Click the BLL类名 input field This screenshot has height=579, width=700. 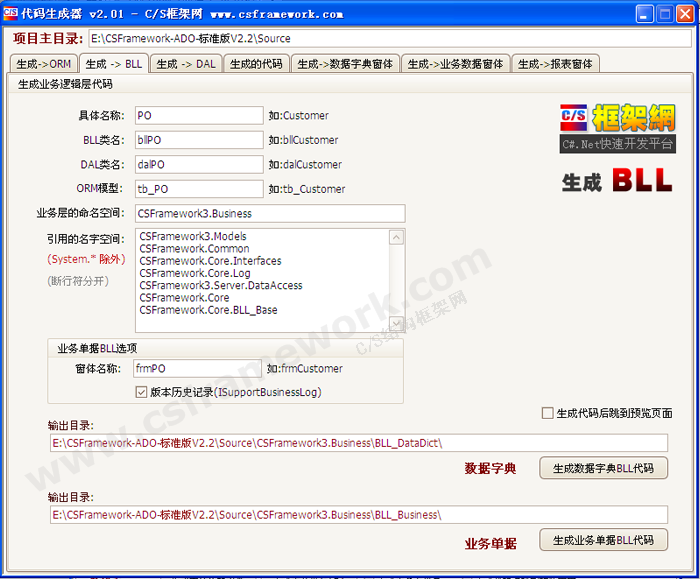(197, 140)
